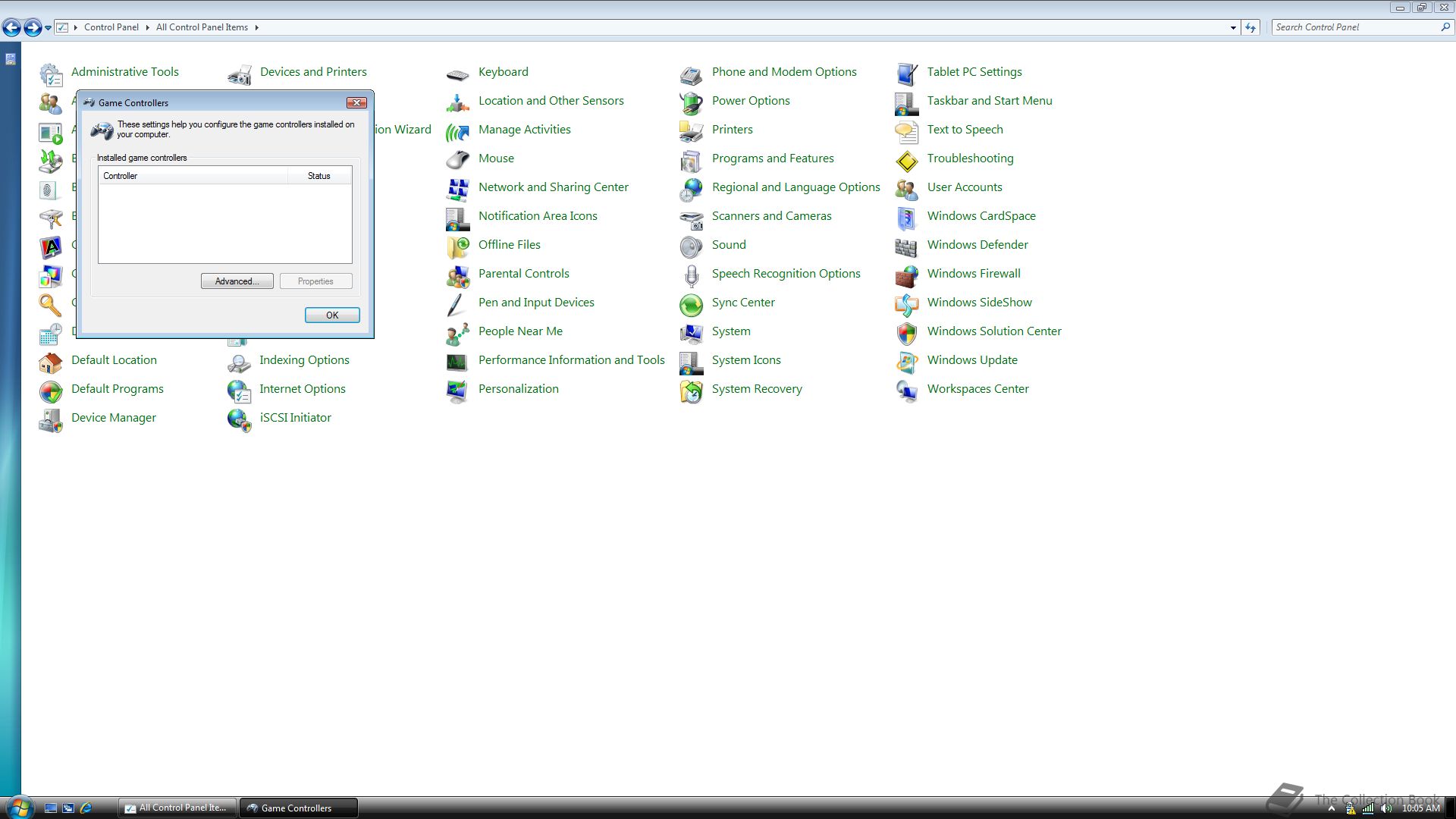This screenshot has height=819, width=1456.
Task: Click the Notification Area Icons icon
Action: pyautogui.click(x=458, y=218)
